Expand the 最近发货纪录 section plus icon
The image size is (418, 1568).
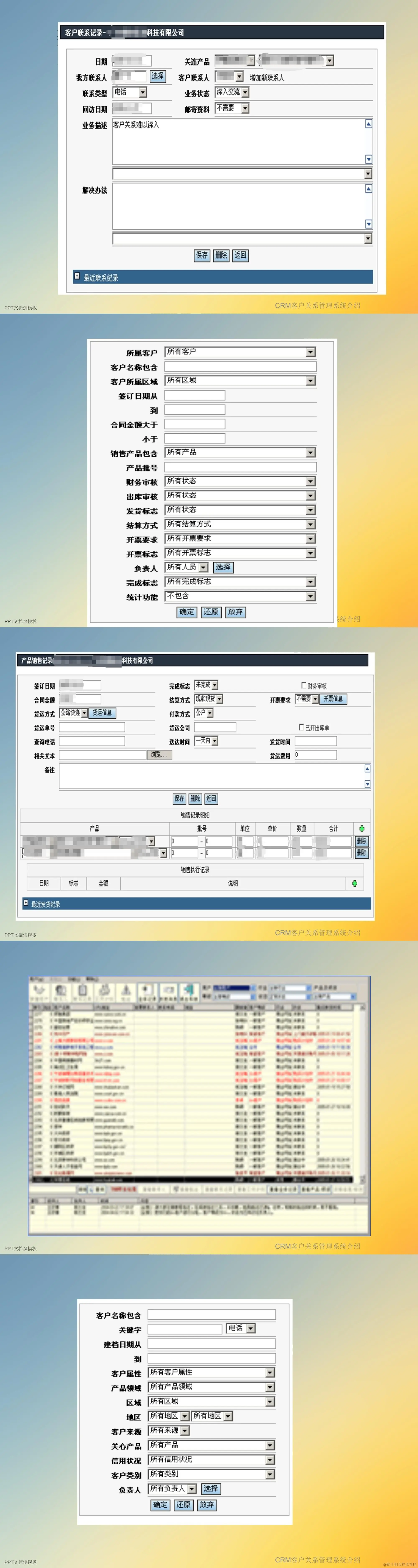pos(25,903)
